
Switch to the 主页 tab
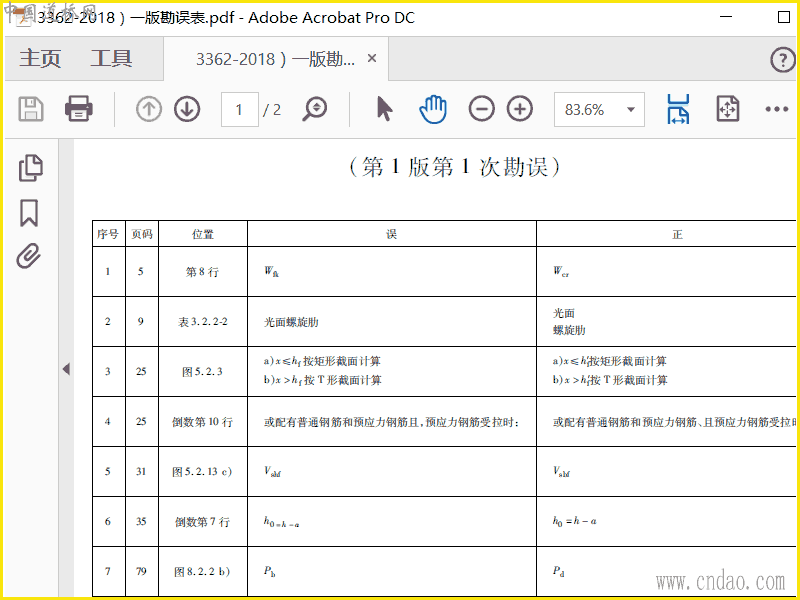(40, 58)
